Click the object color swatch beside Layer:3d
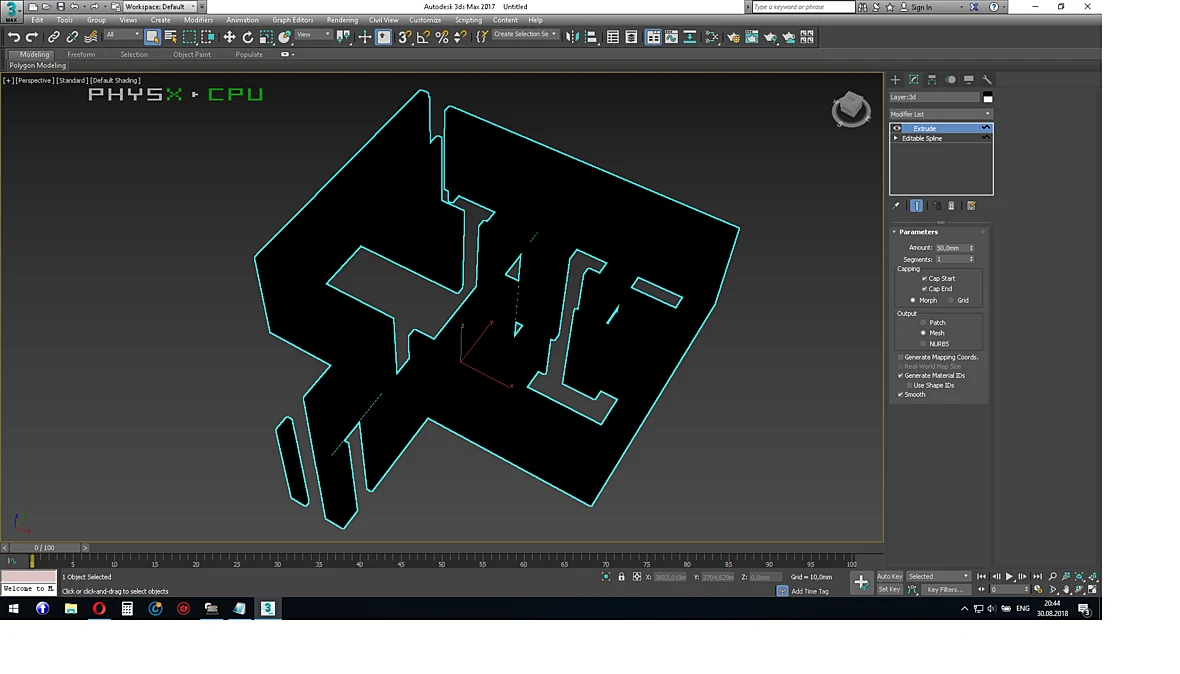This screenshot has width=1180, height=674. [x=988, y=97]
